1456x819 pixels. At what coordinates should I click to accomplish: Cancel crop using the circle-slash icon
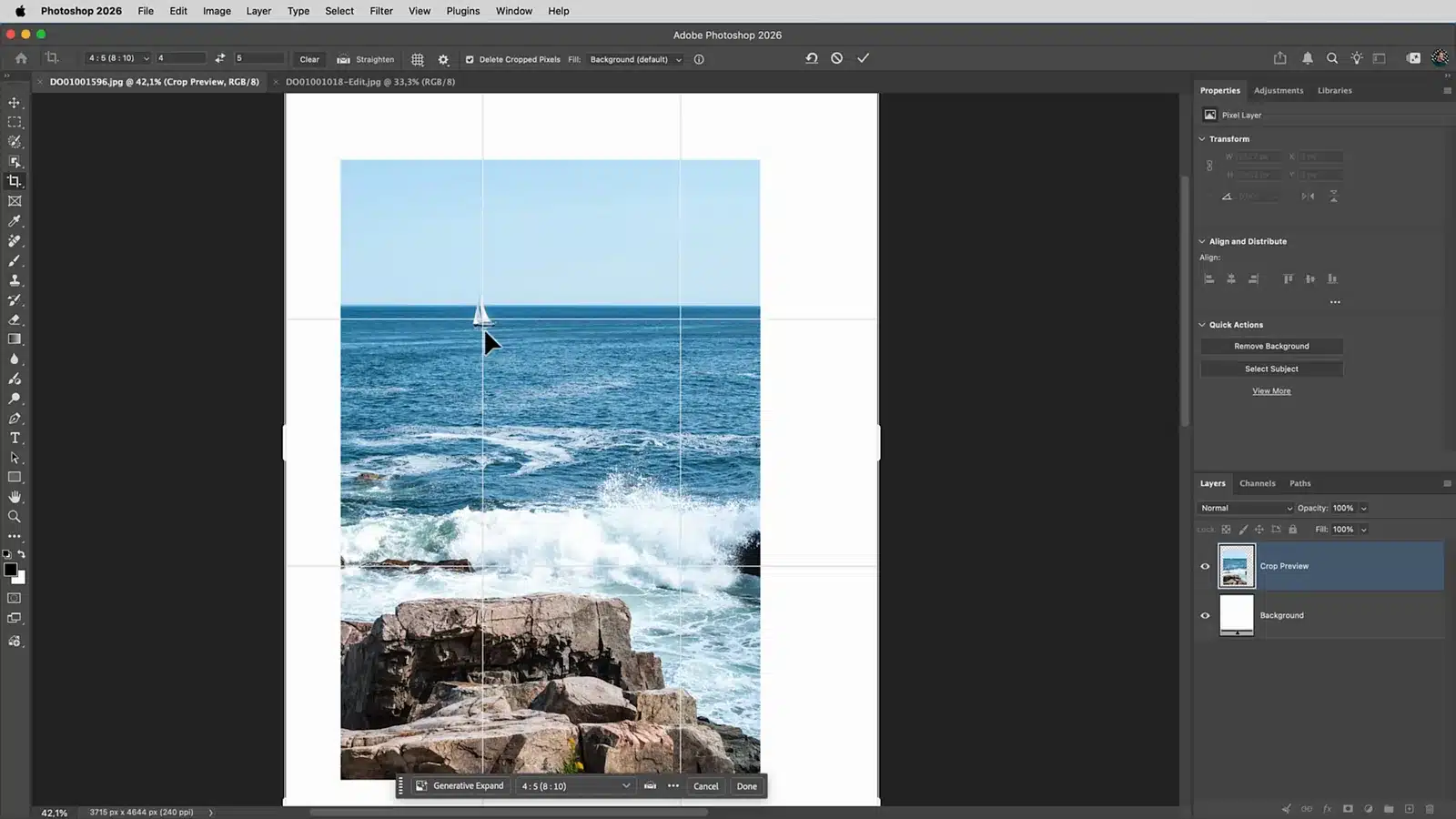coord(836,58)
